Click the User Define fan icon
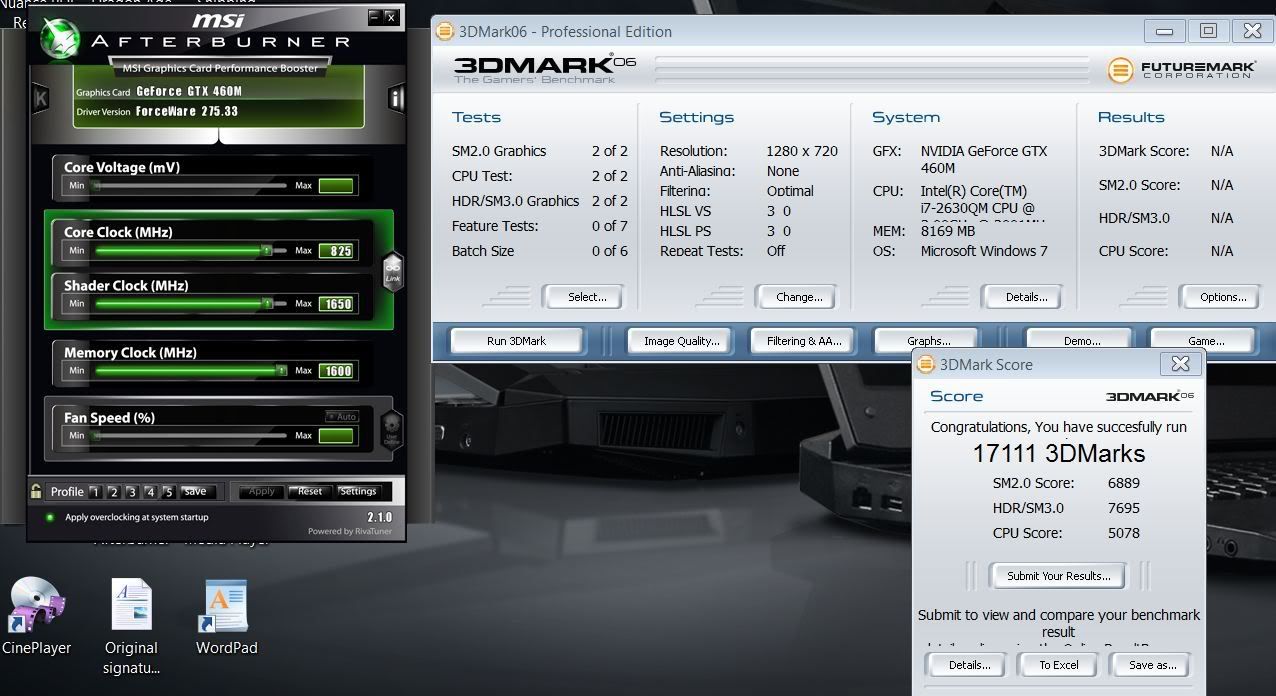 (392, 429)
